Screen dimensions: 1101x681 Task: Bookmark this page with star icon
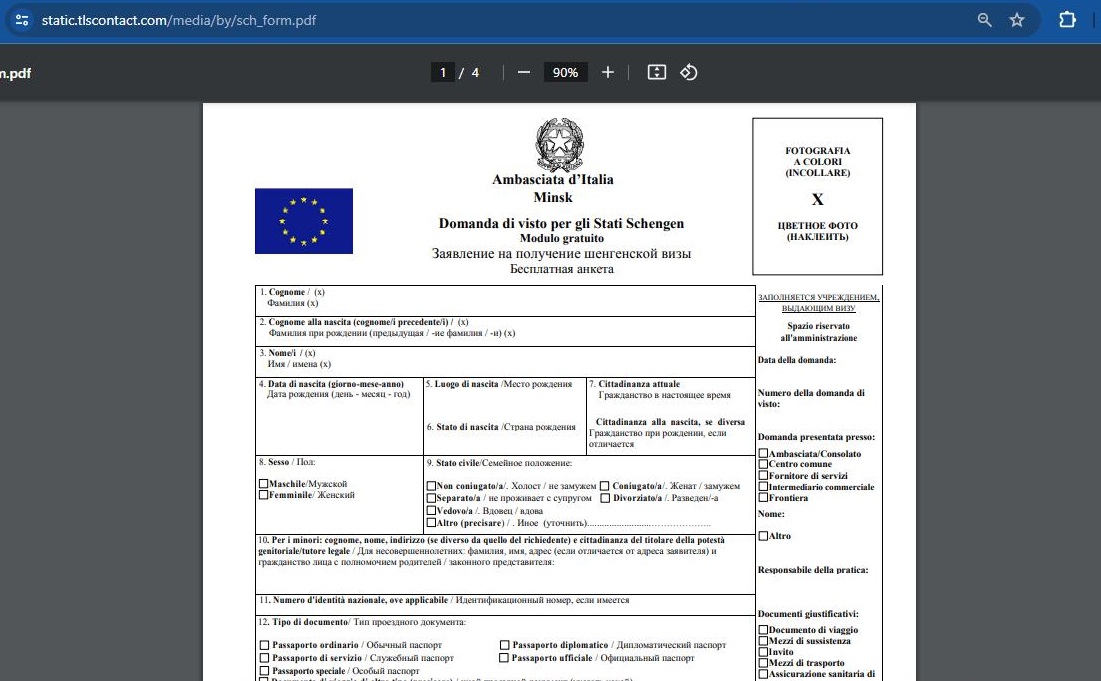click(x=1017, y=20)
